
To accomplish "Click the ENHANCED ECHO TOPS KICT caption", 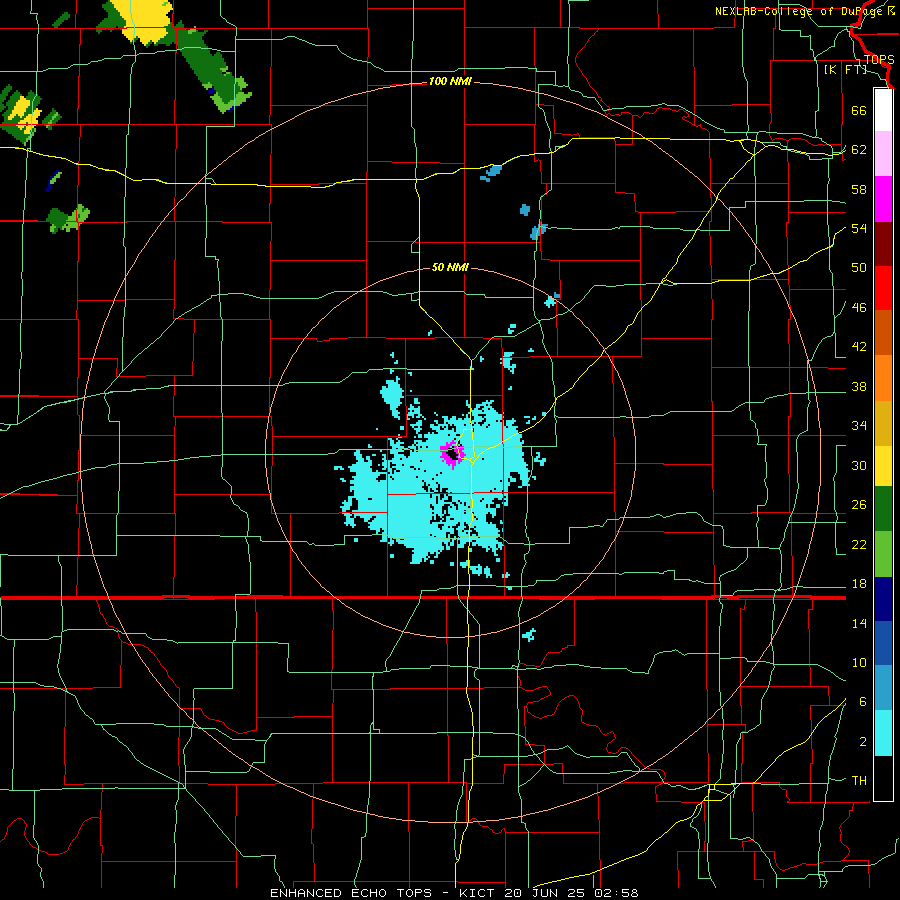I will [454, 893].
